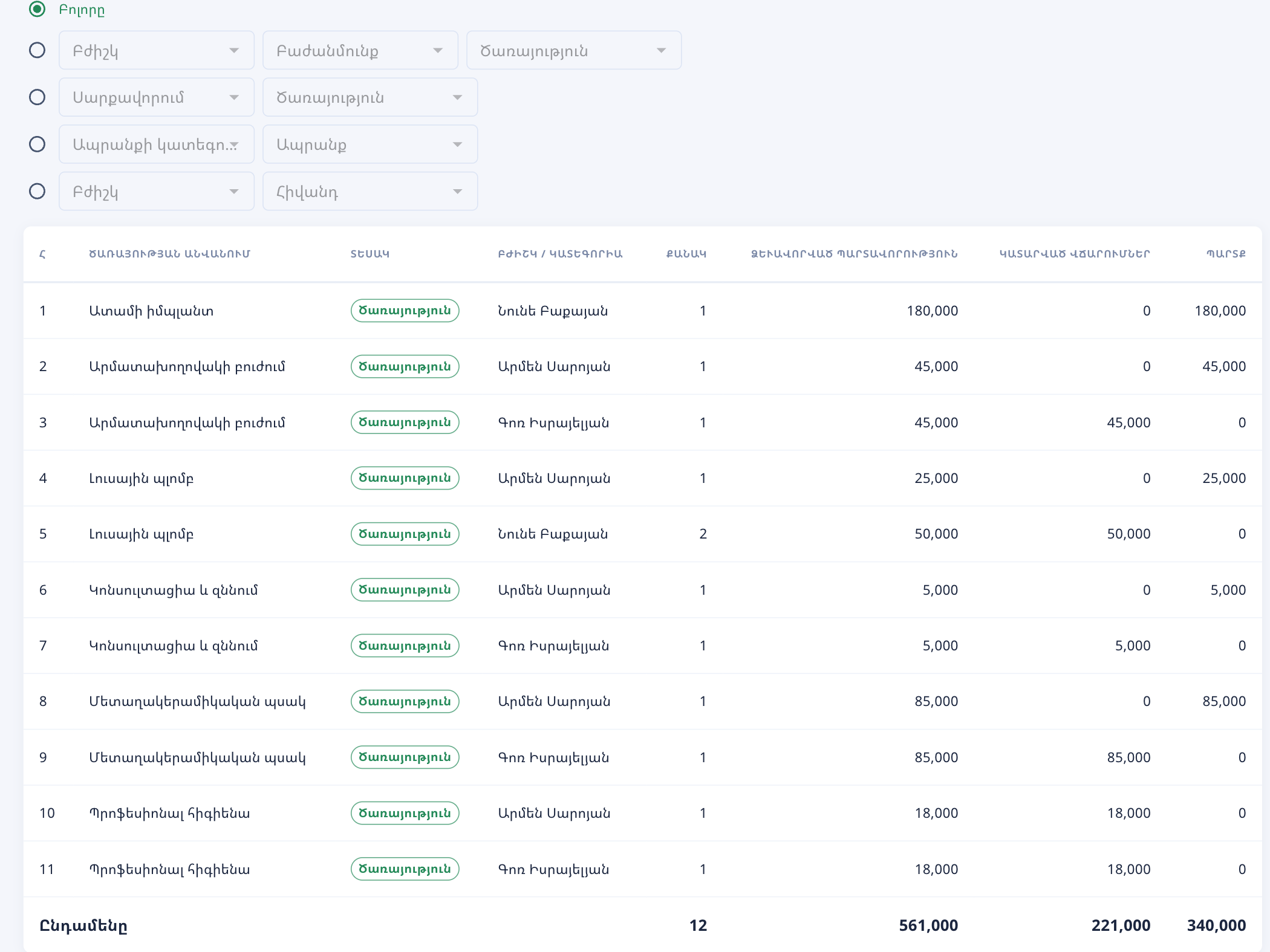Viewport: 1270px width, 952px height.
Task: Select the Սարքավորում filter row radio button
Action: (x=37, y=97)
